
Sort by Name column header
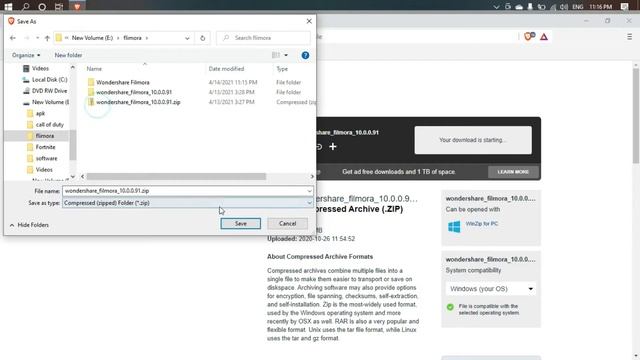pyautogui.click(x=94, y=69)
